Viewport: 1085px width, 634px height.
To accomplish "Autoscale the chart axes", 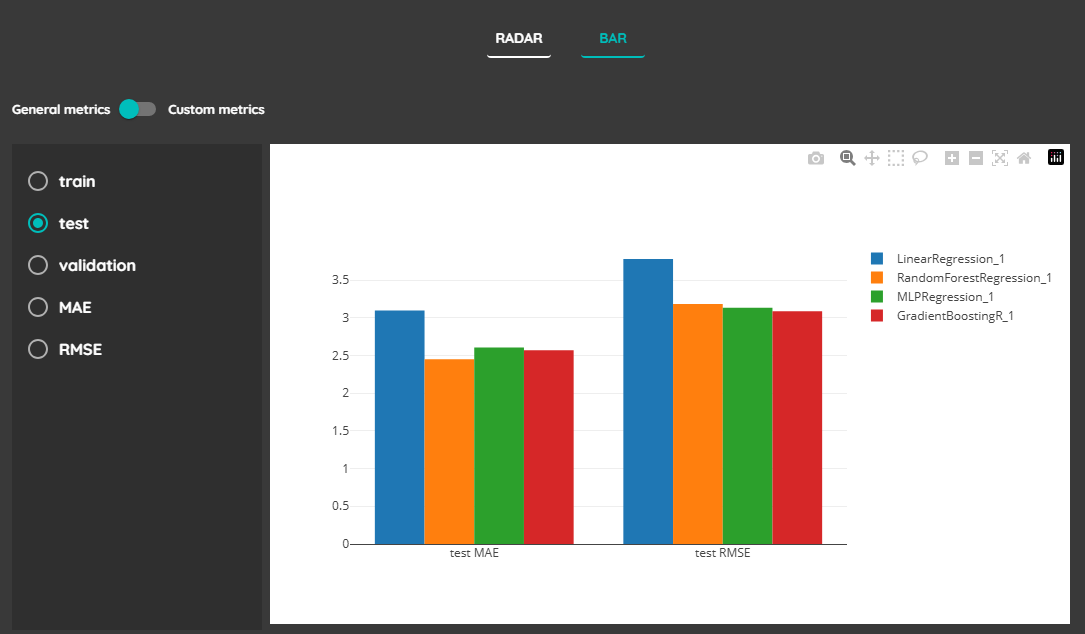I will pyautogui.click(x=999, y=157).
